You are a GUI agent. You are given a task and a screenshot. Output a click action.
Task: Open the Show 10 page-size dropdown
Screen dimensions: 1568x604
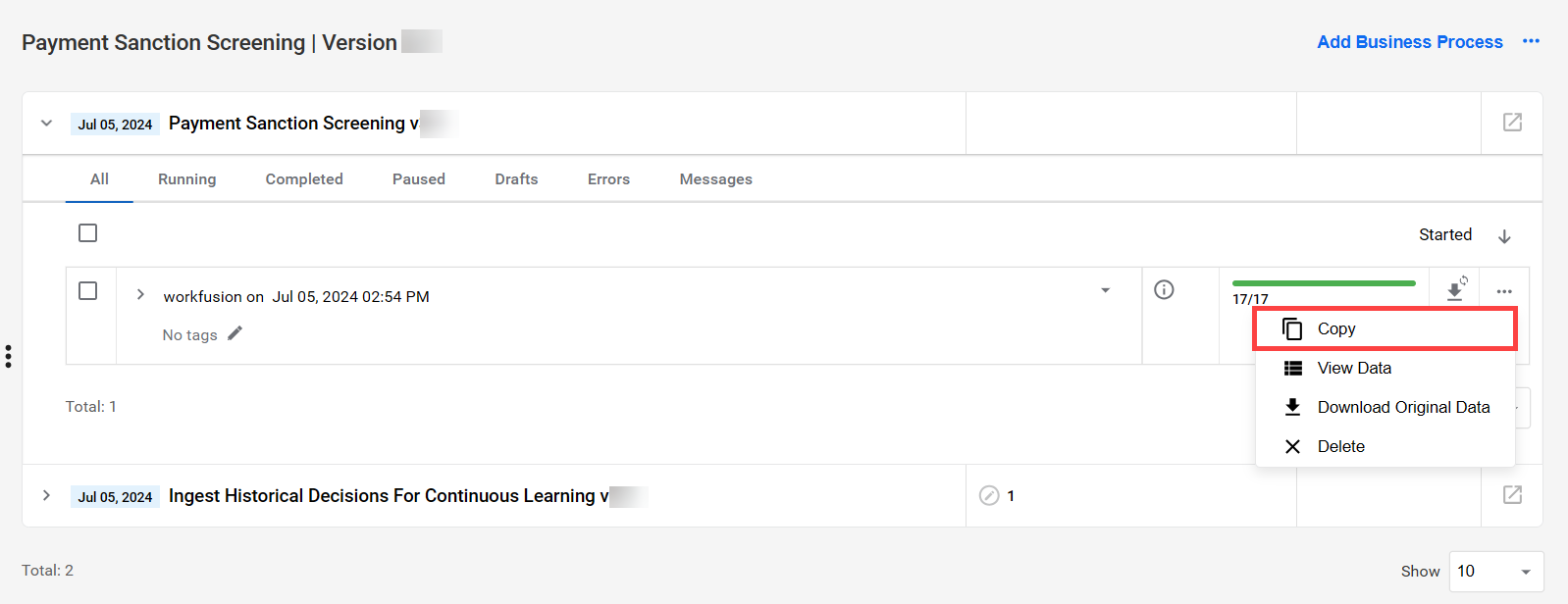[1495, 571]
